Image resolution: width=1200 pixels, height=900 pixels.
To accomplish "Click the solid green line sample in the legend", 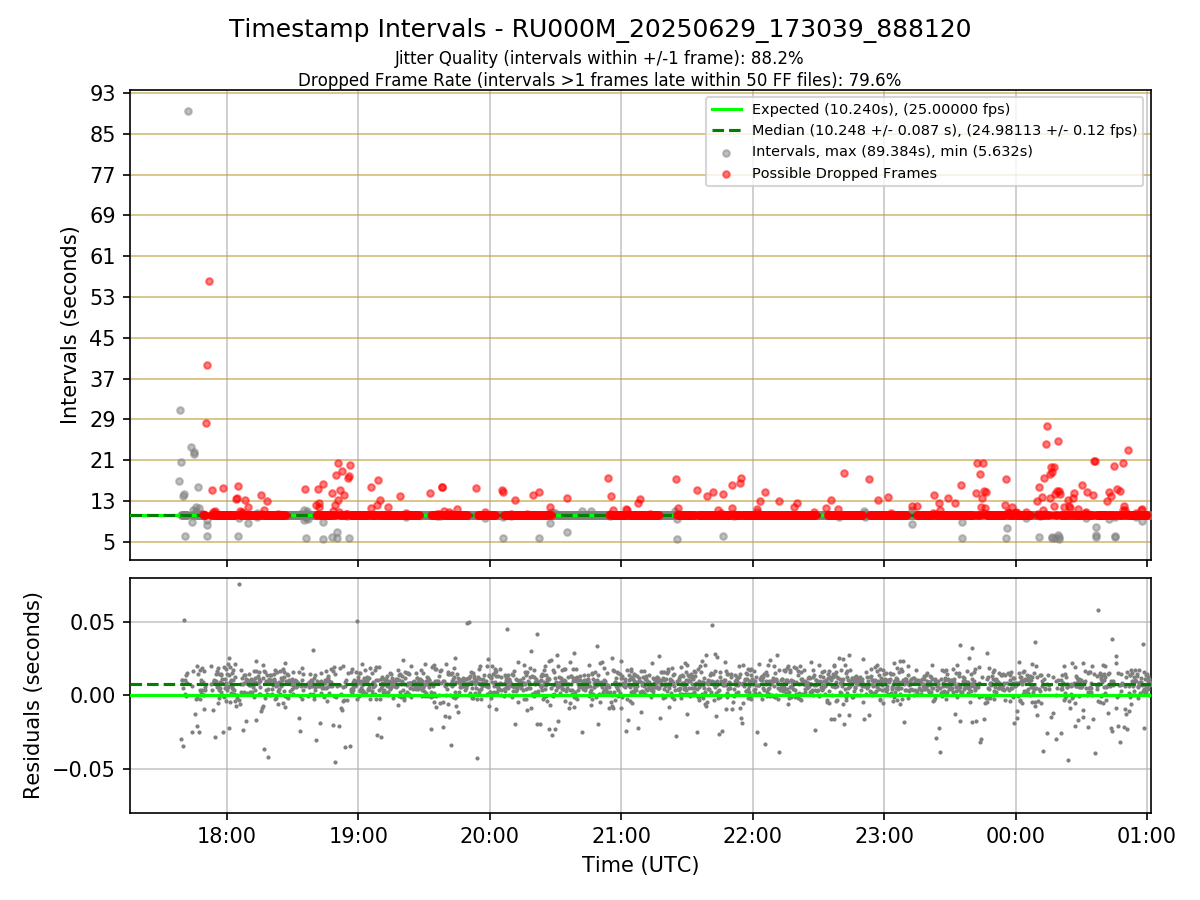I will 727,109.
